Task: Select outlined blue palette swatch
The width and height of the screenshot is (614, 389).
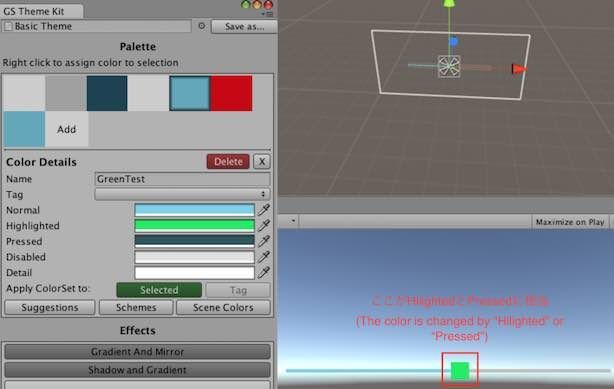Action: pos(190,93)
